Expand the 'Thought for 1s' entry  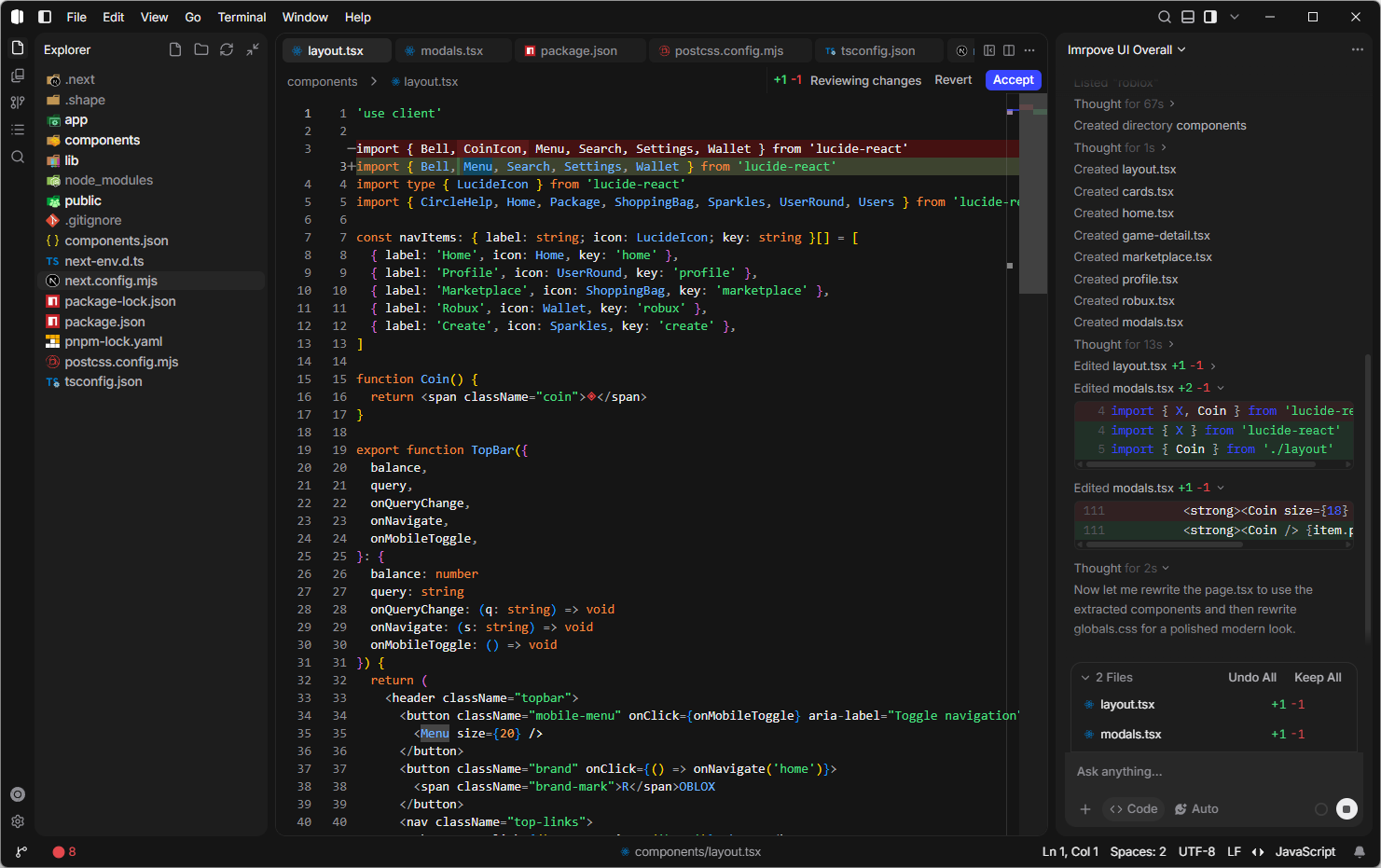1120,147
